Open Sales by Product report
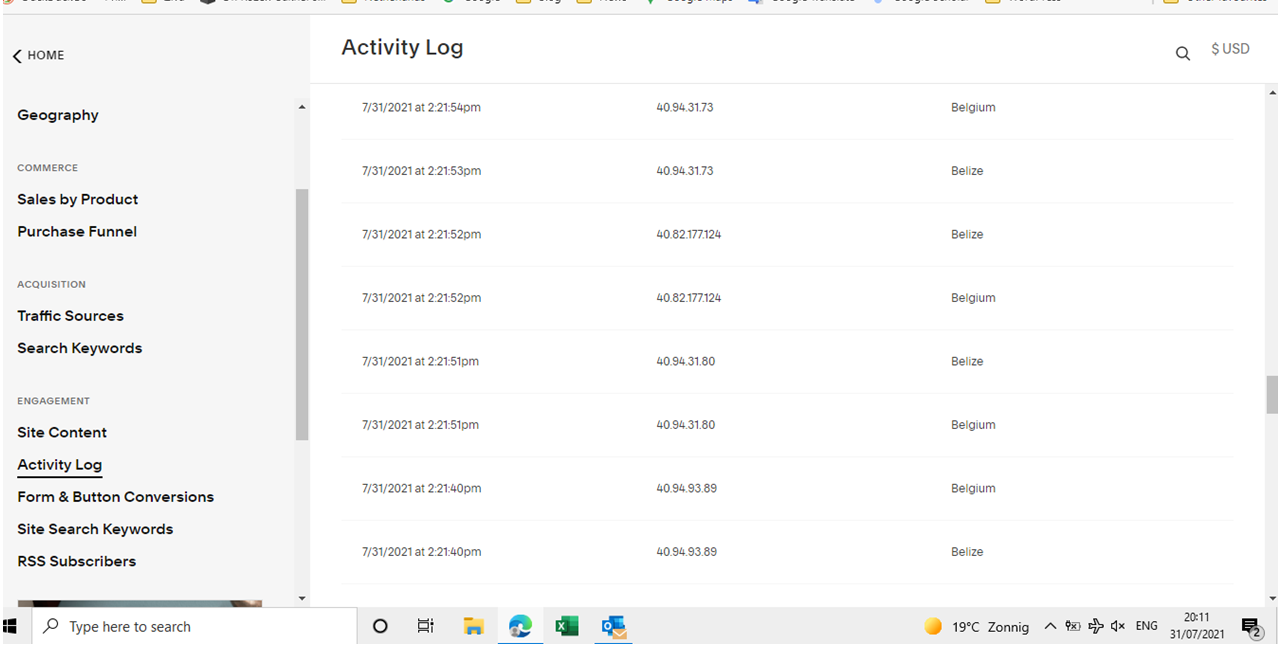1278x649 pixels. (78, 199)
